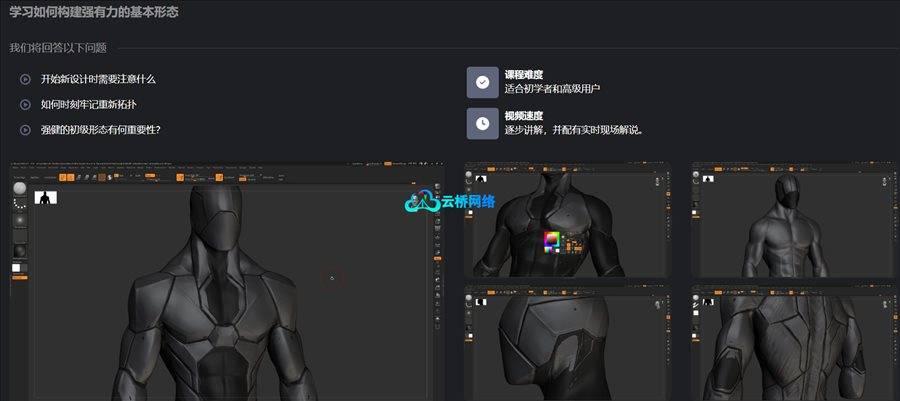
Task: Open 强健的初级形态有何重要性 topic
Action: coord(101,129)
